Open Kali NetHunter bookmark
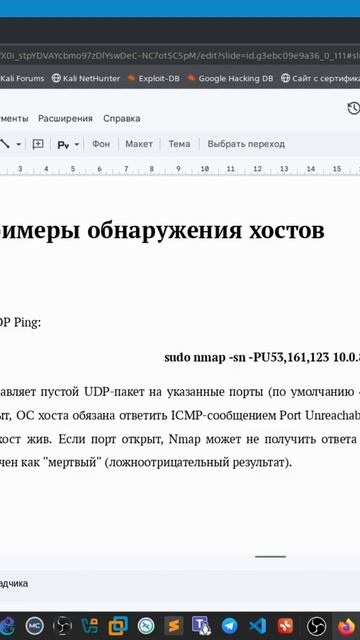Viewport: 360px width, 640px height. 86,78
